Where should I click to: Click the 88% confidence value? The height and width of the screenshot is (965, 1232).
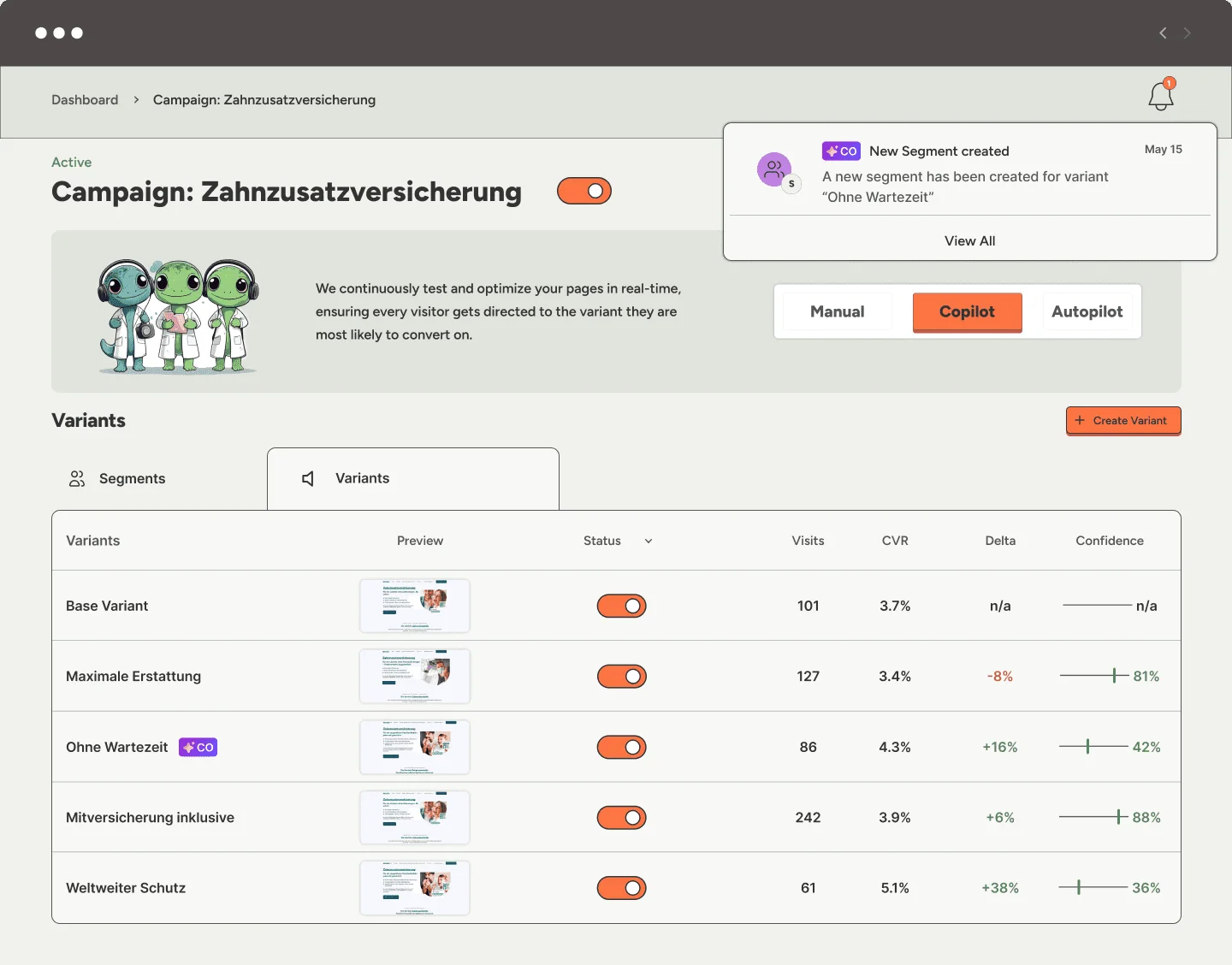click(x=1146, y=817)
